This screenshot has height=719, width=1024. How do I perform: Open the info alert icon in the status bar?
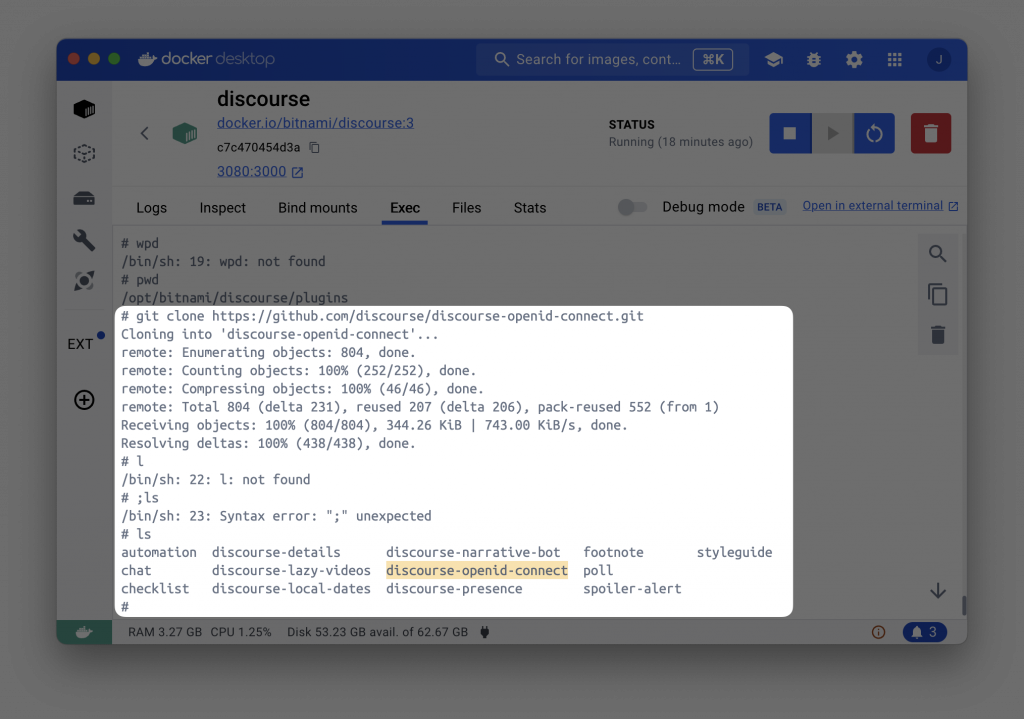[878, 632]
